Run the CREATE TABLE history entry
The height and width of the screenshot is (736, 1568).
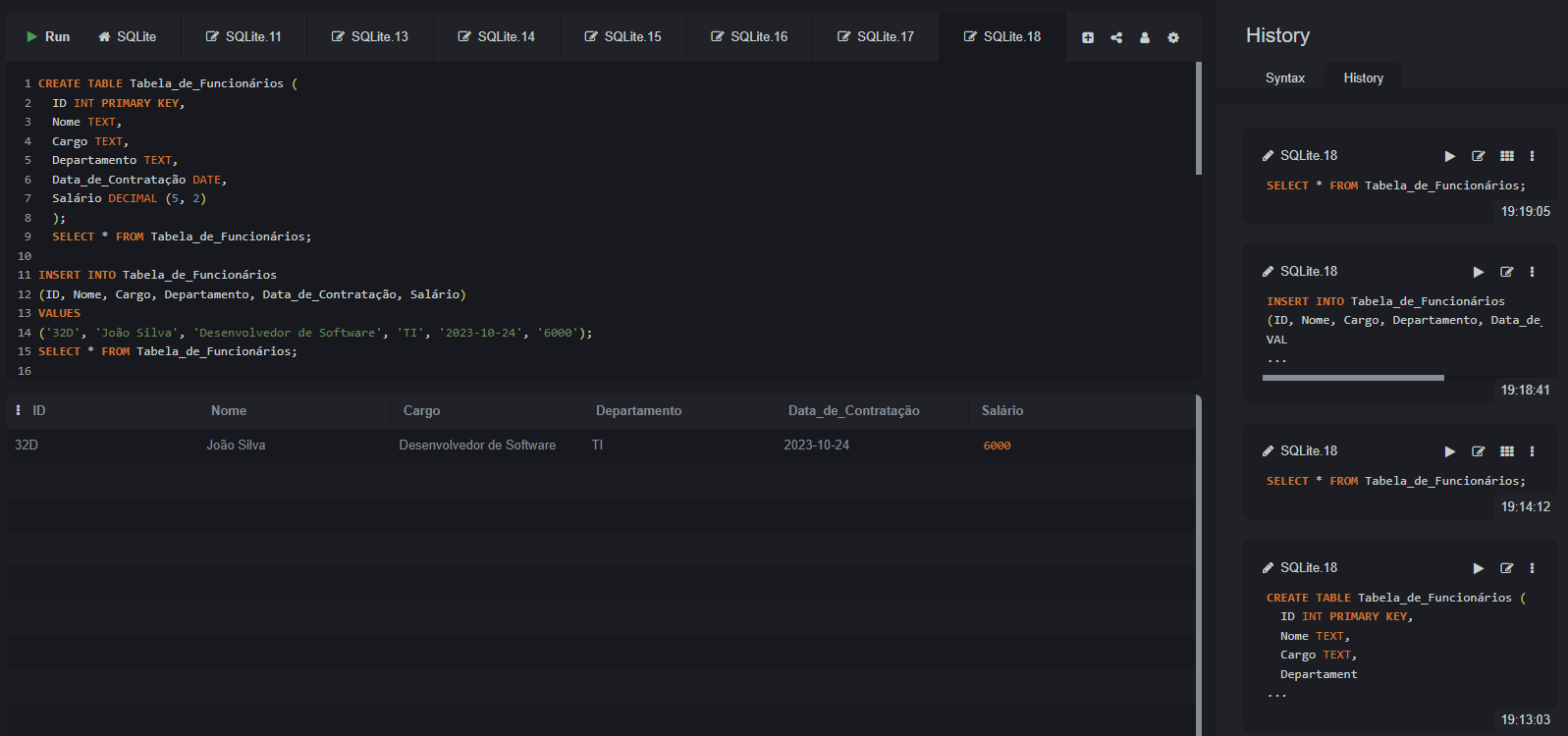pyautogui.click(x=1479, y=568)
